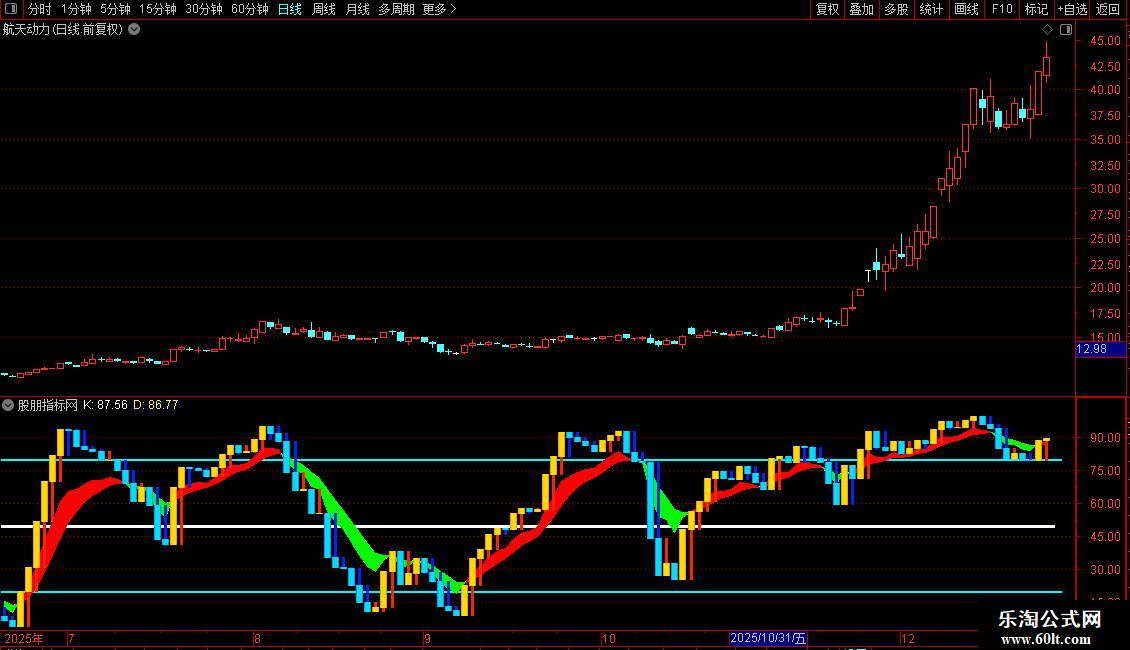This screenshot has height=650, width=1130.
Task: Open the 画线 drawing tools
Action: click(966, 9)
